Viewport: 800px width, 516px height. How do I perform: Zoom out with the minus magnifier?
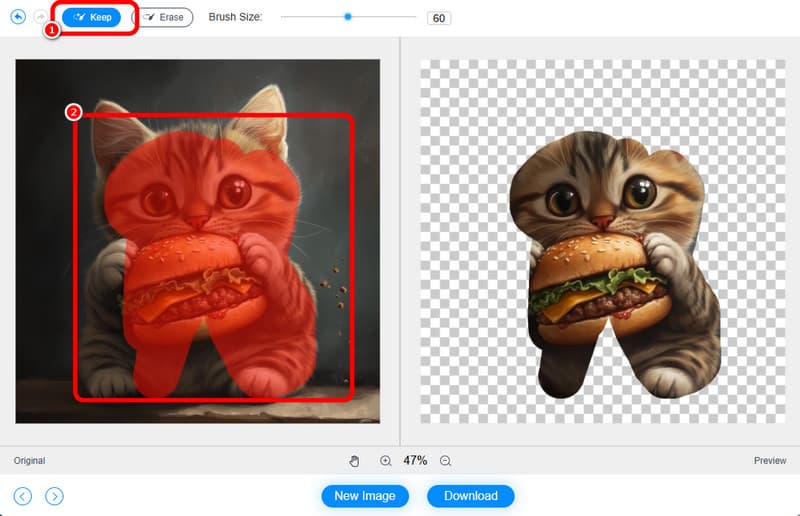[x=446, y=461]
